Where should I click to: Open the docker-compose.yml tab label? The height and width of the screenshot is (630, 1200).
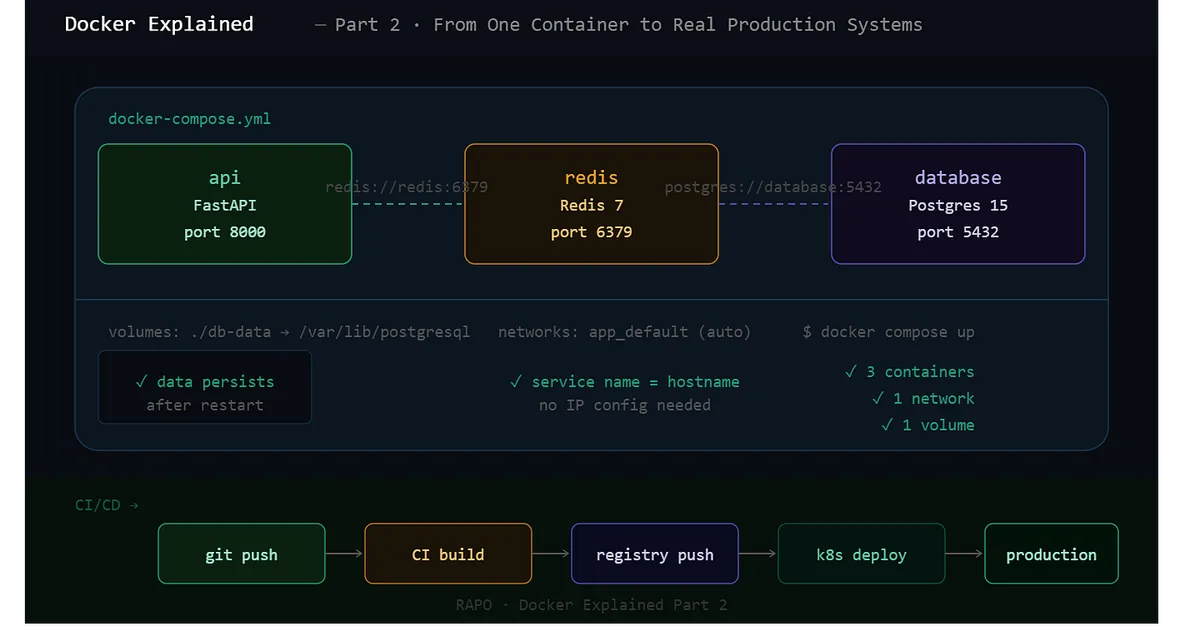pos(189,118)
